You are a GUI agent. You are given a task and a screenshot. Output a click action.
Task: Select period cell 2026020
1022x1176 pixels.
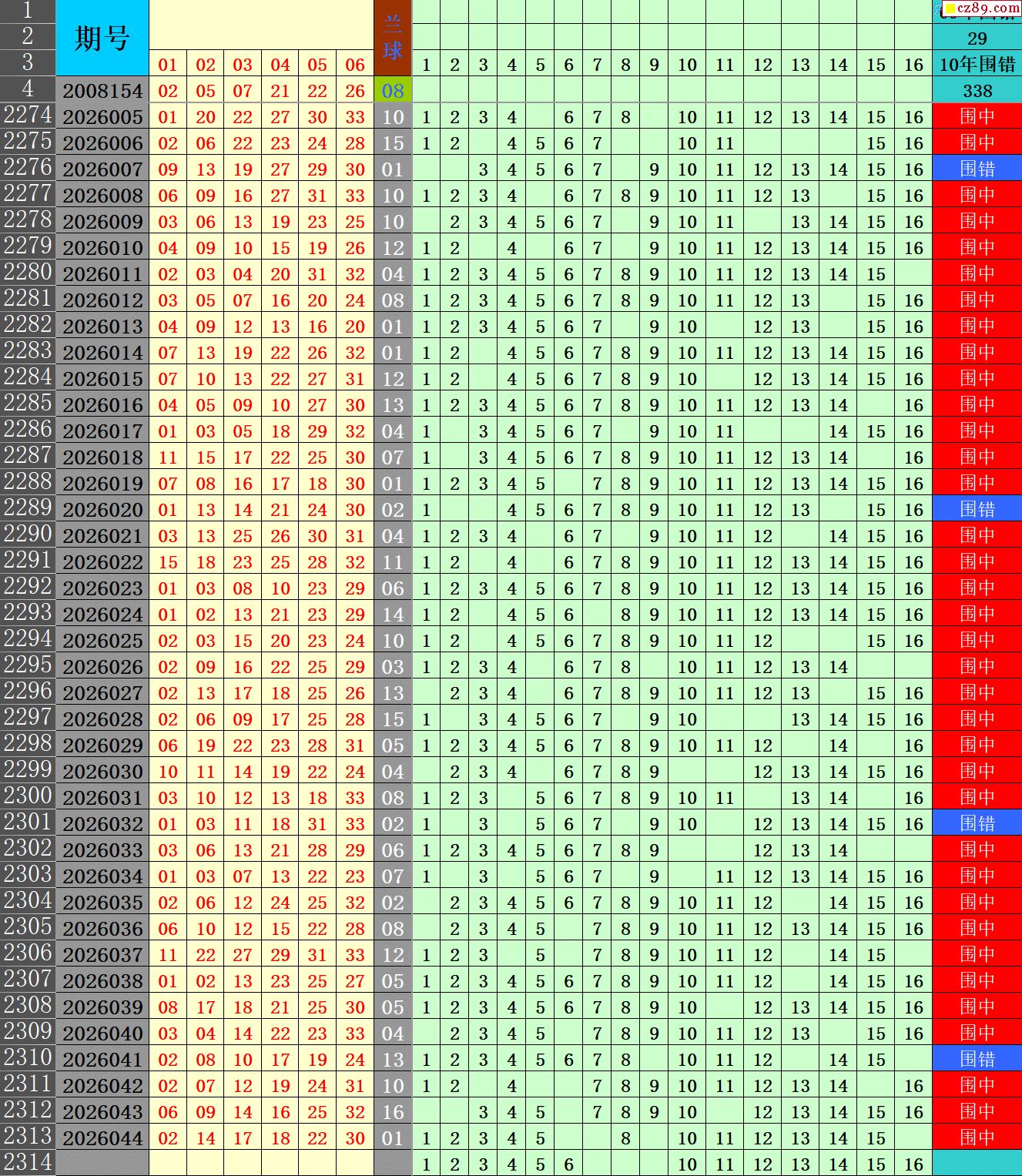click(102, 509)
